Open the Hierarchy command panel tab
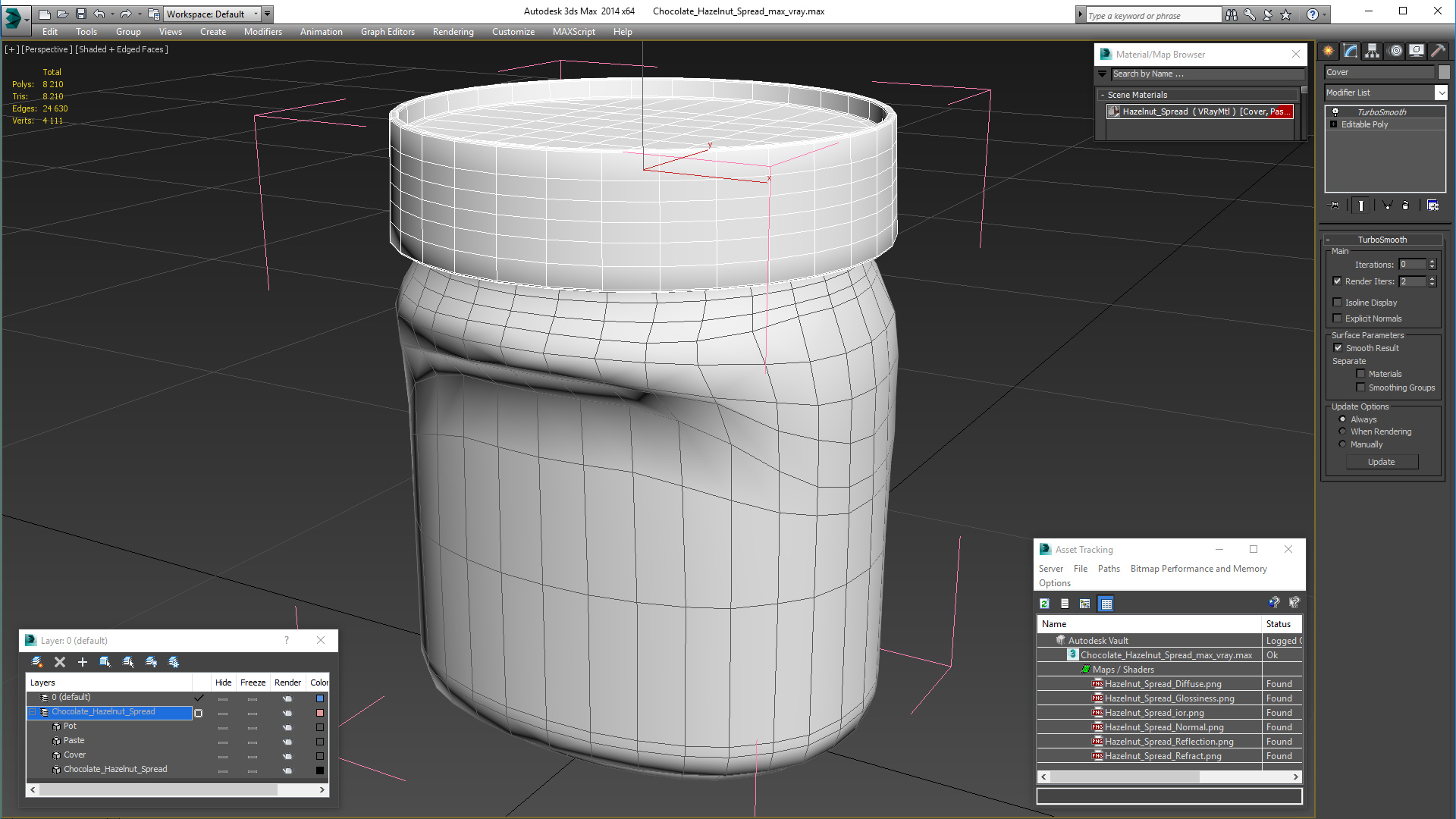 tap(1373, 51)
